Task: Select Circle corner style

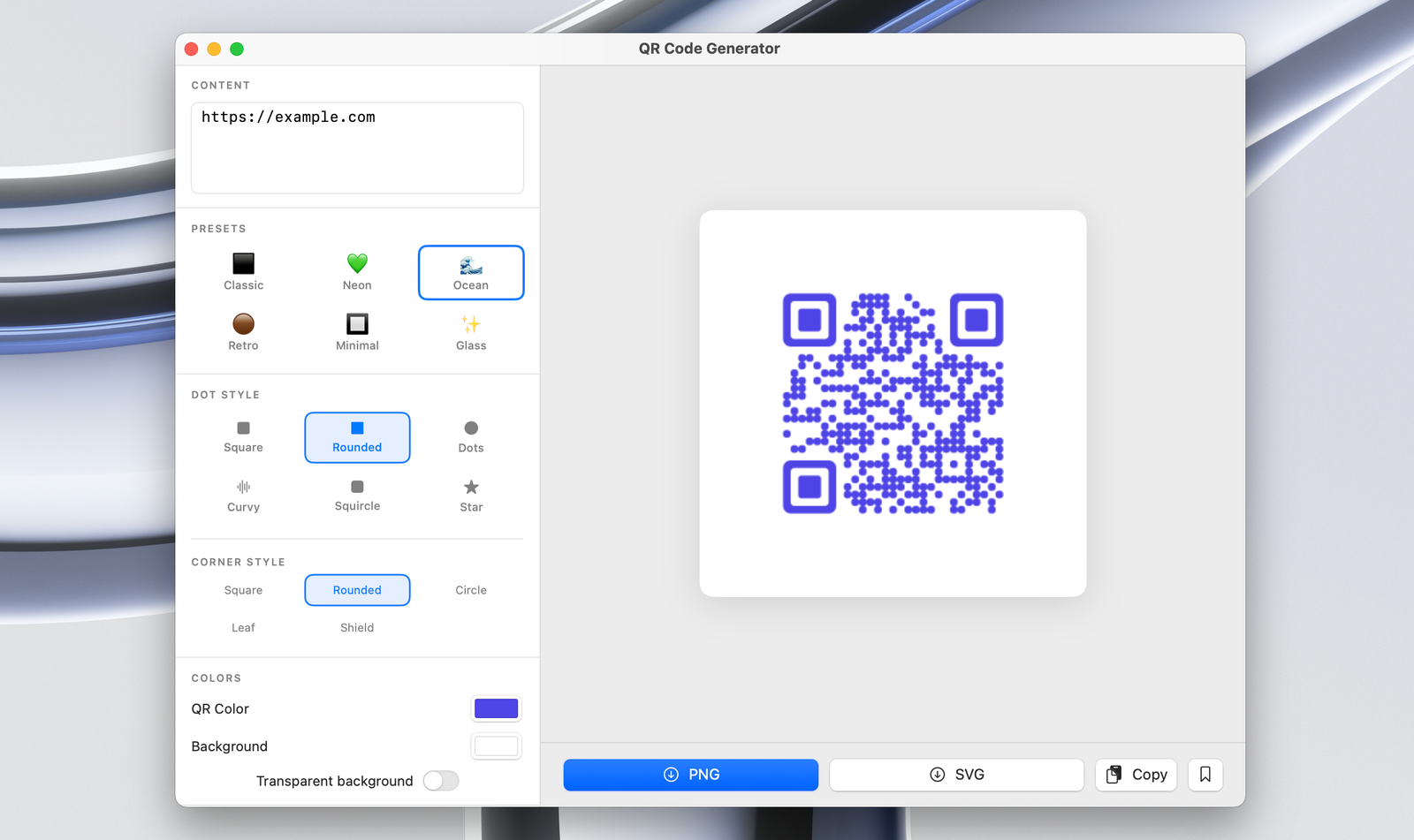Action: pos(471,590)
